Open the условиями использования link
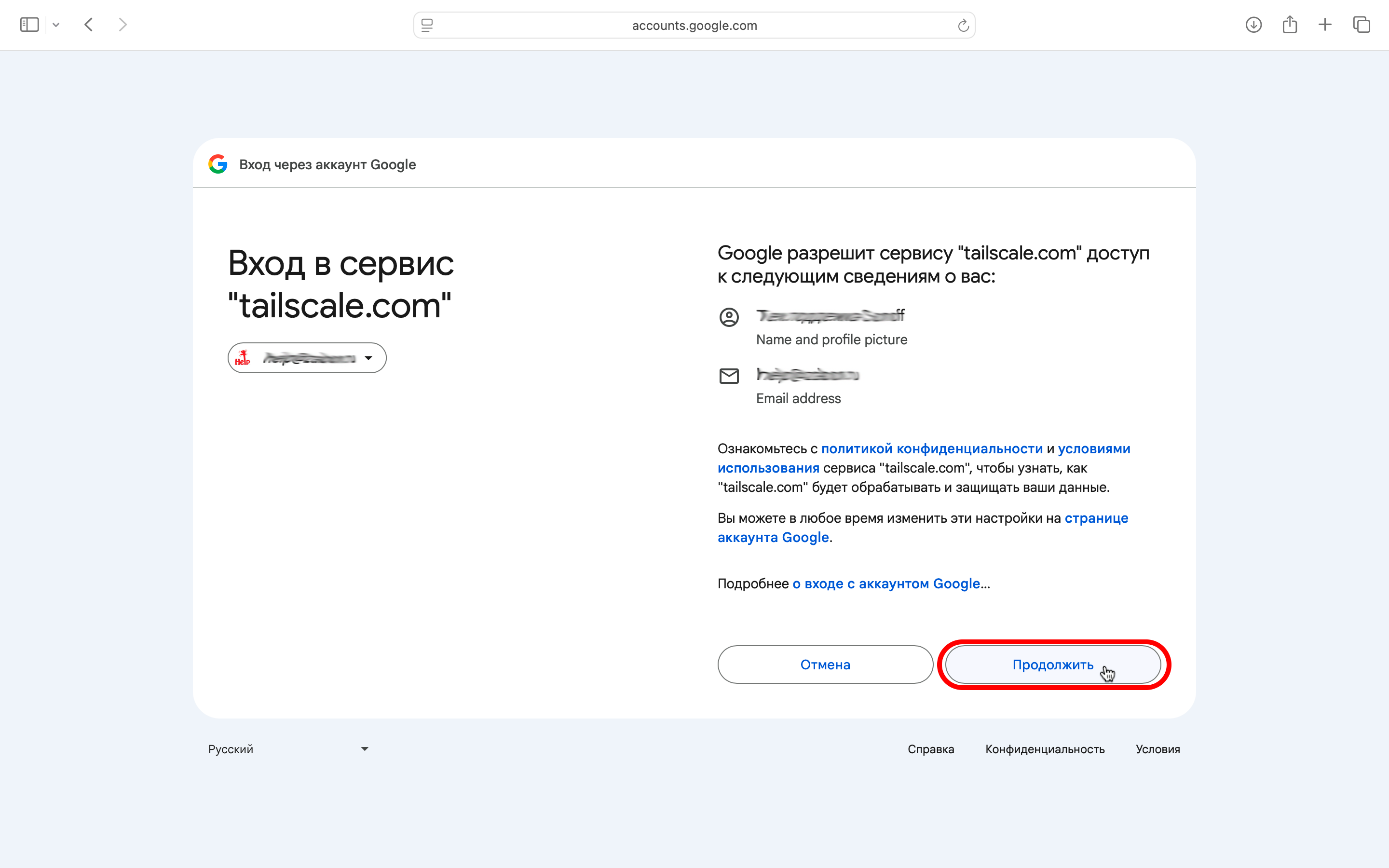Screen dimensions: 1389x868 tap(924, 458)
